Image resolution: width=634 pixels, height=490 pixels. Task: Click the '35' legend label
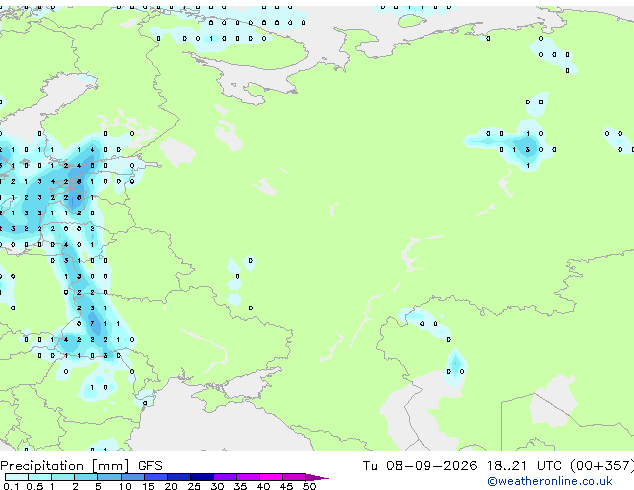tap(240, 486)
